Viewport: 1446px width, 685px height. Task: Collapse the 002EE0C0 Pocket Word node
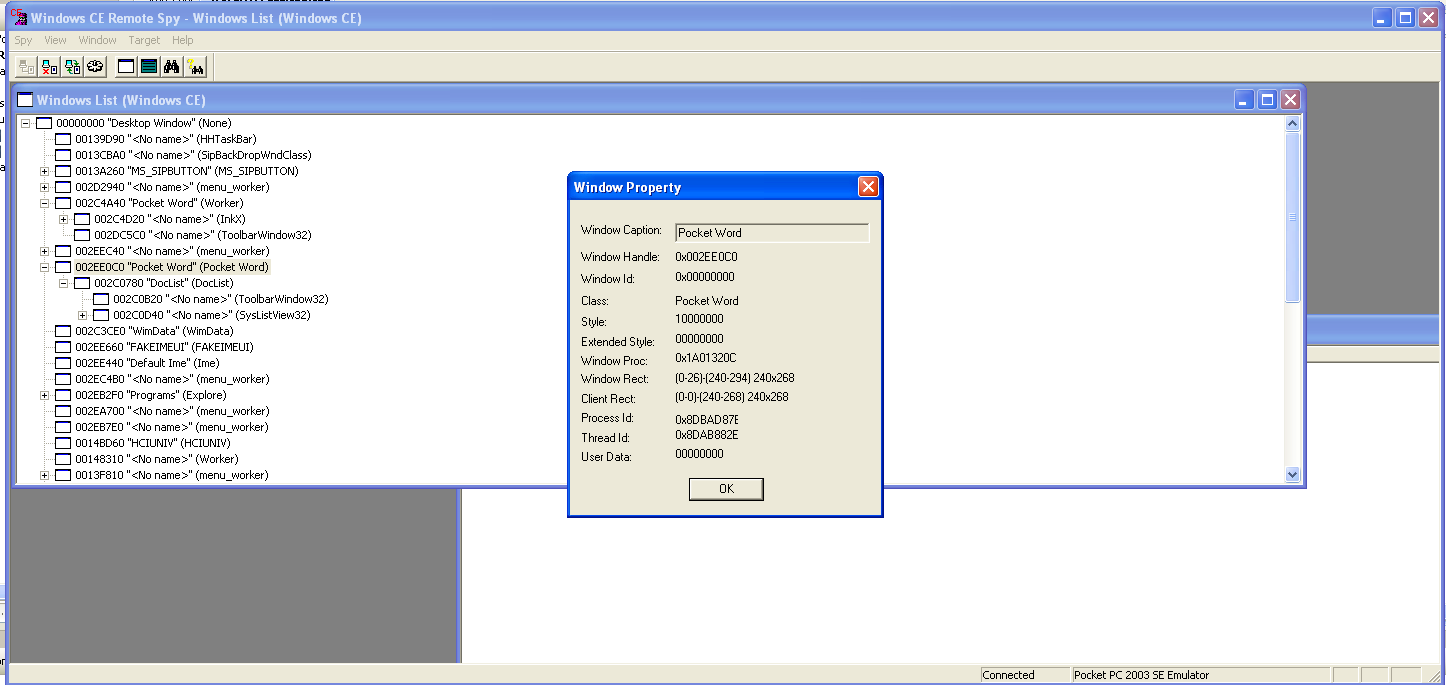point(44,267)
